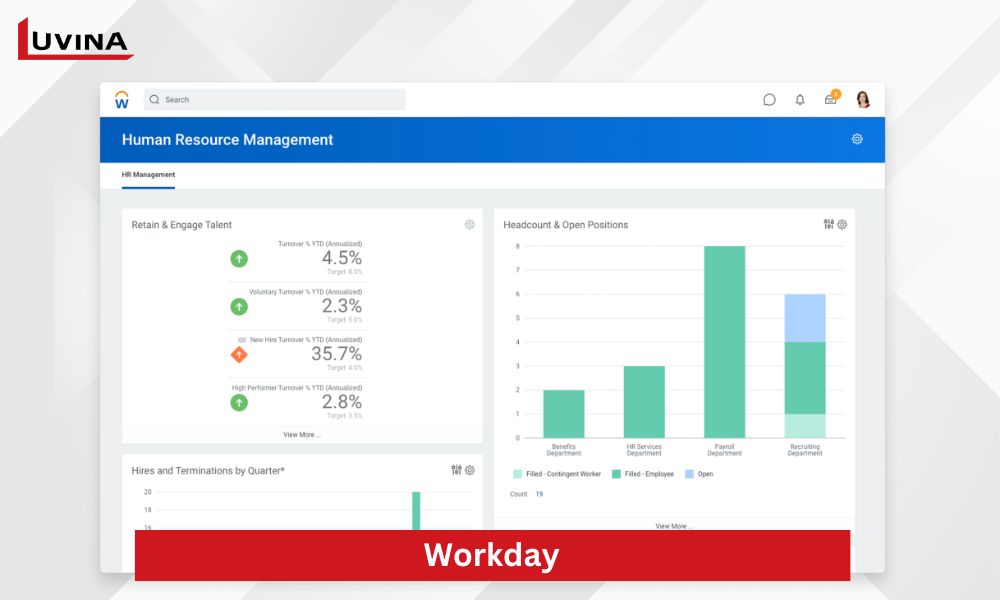Open dashboard settings gear in blue header
The image size is (1000, 600).
pyautogui.click(x=857, y=139)
